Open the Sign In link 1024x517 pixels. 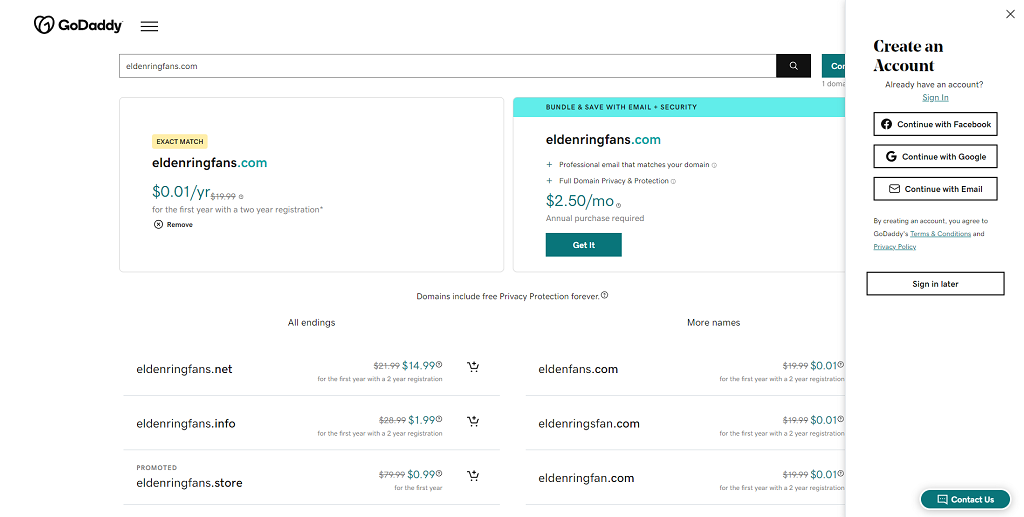935,98
